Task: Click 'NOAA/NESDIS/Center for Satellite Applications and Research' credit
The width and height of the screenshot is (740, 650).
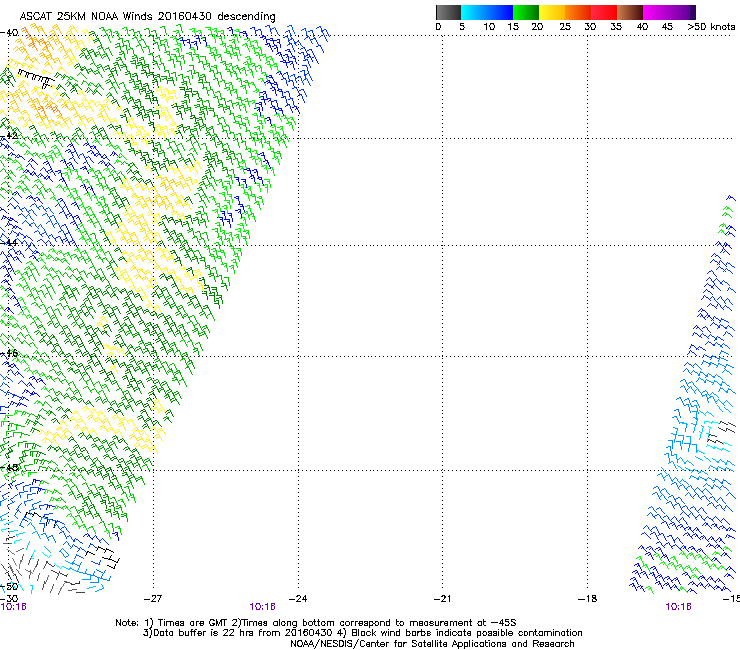Action: (432, 644)
